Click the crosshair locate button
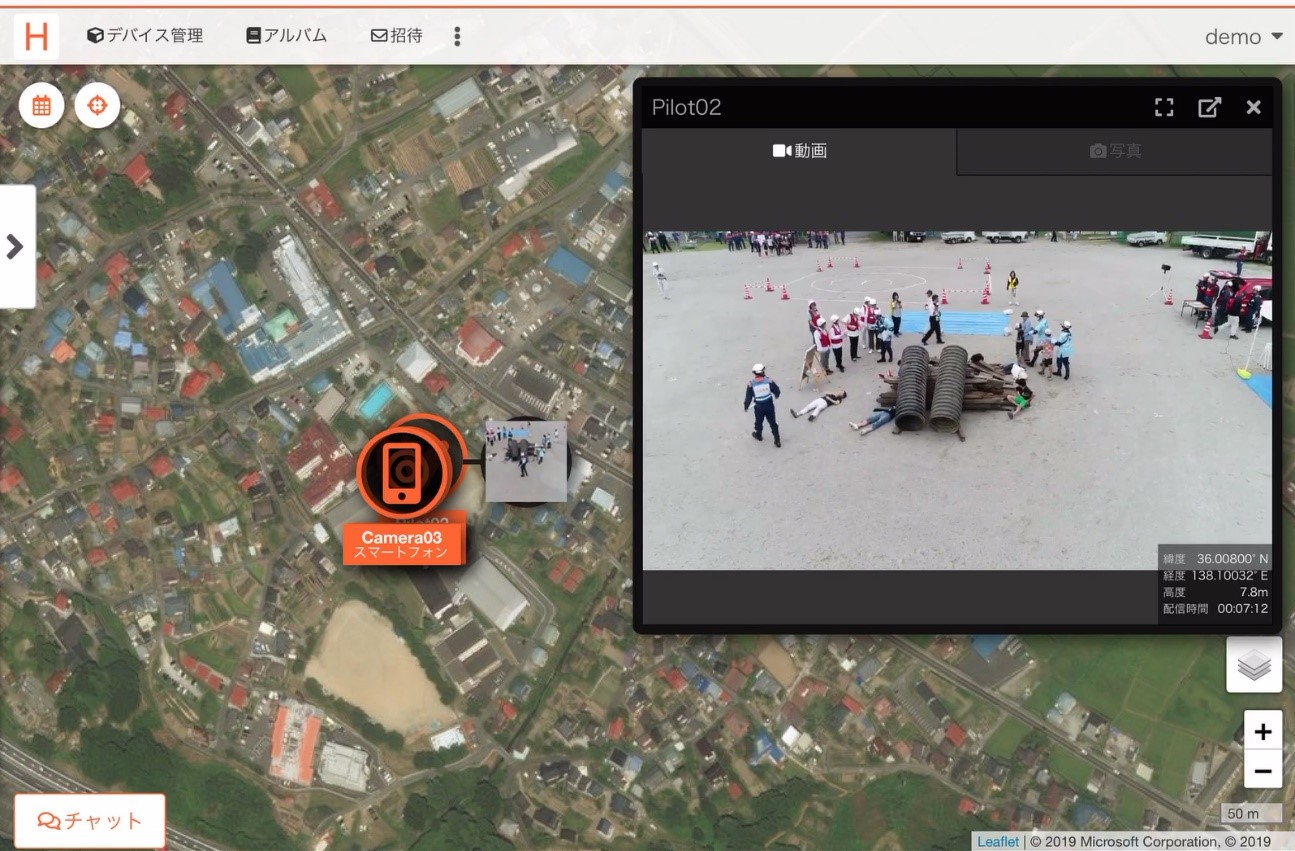Screen dimensions: 1295x851 (x=97, y=105)
